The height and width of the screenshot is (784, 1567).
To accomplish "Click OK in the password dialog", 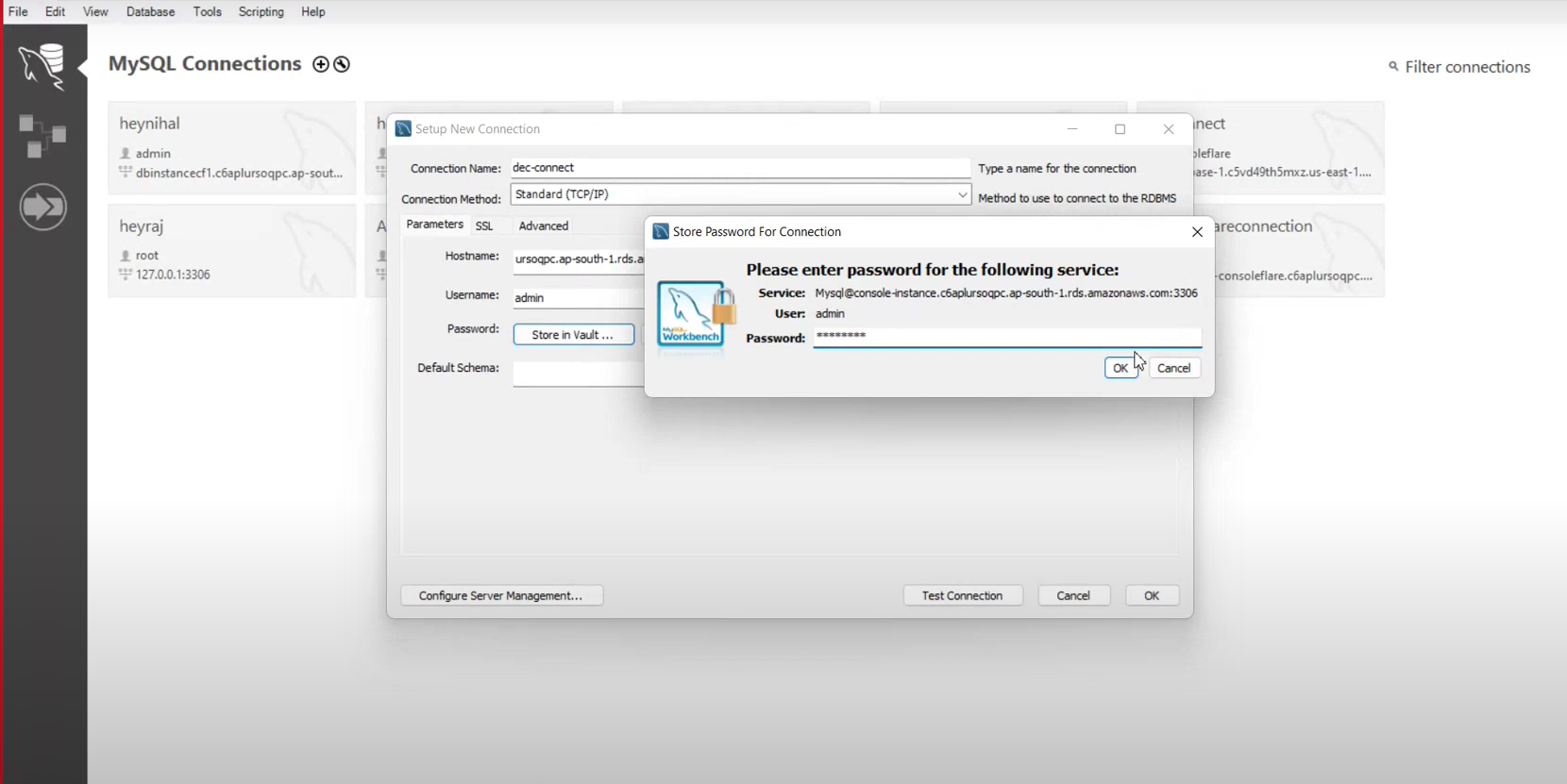I will click(1120, 368).
